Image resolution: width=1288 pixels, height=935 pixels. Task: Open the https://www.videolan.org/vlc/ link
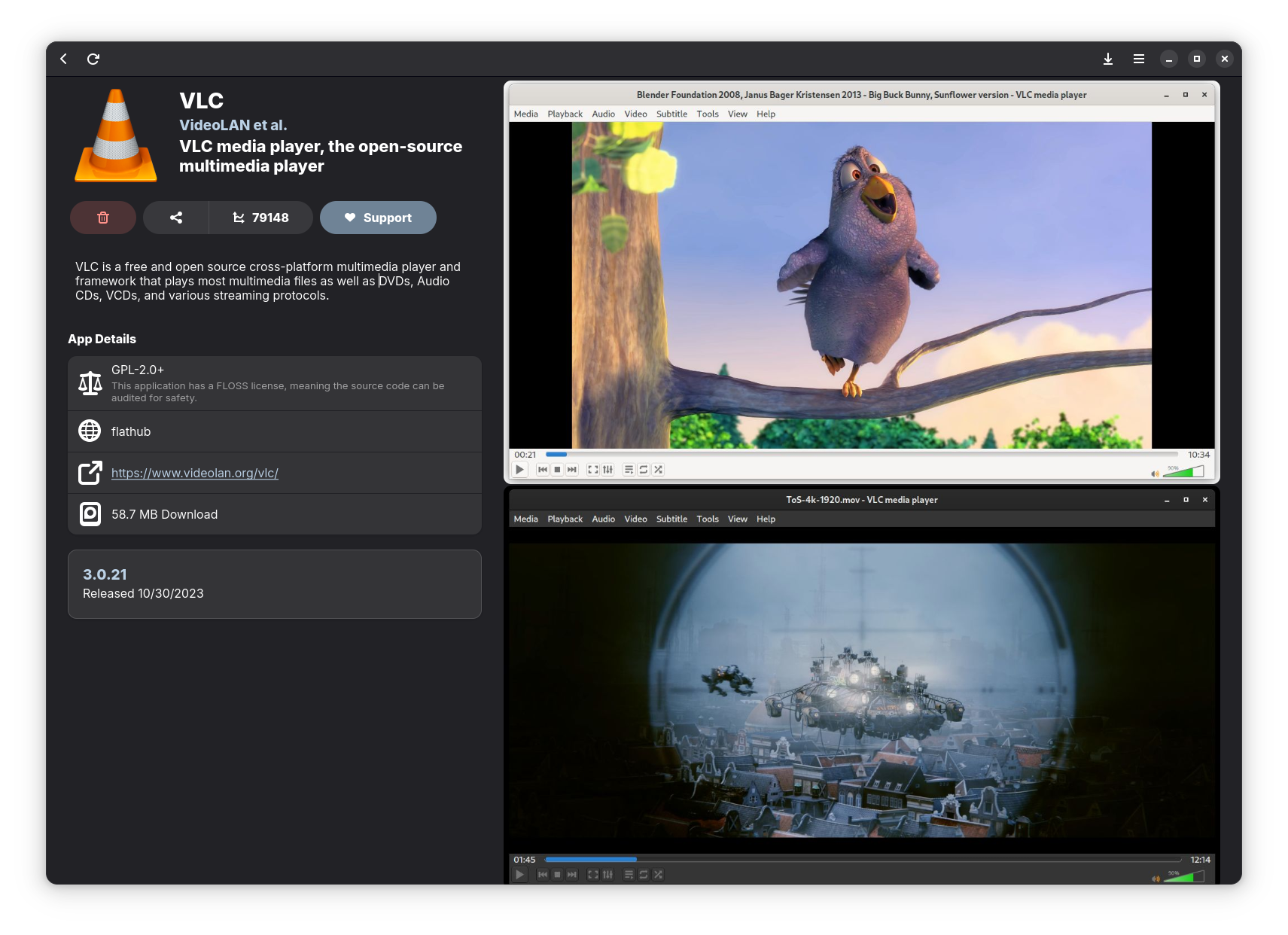(x=195, y=473)
